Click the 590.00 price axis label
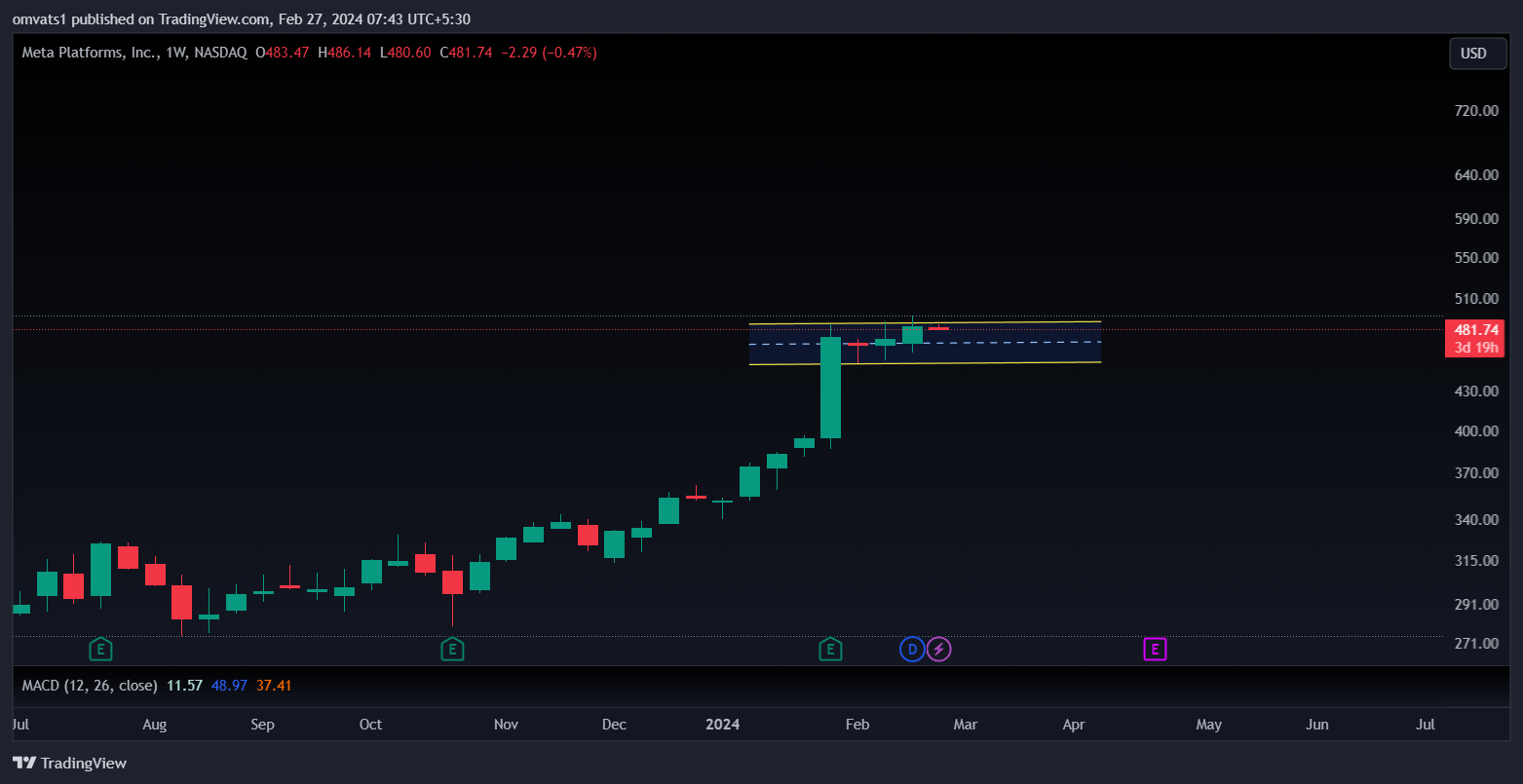Screen dimensions: 1523x784 (1476, 218)
